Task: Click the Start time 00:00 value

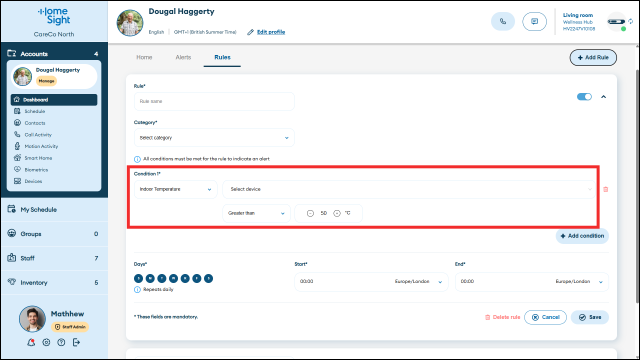Action: (x=307, y=282)
